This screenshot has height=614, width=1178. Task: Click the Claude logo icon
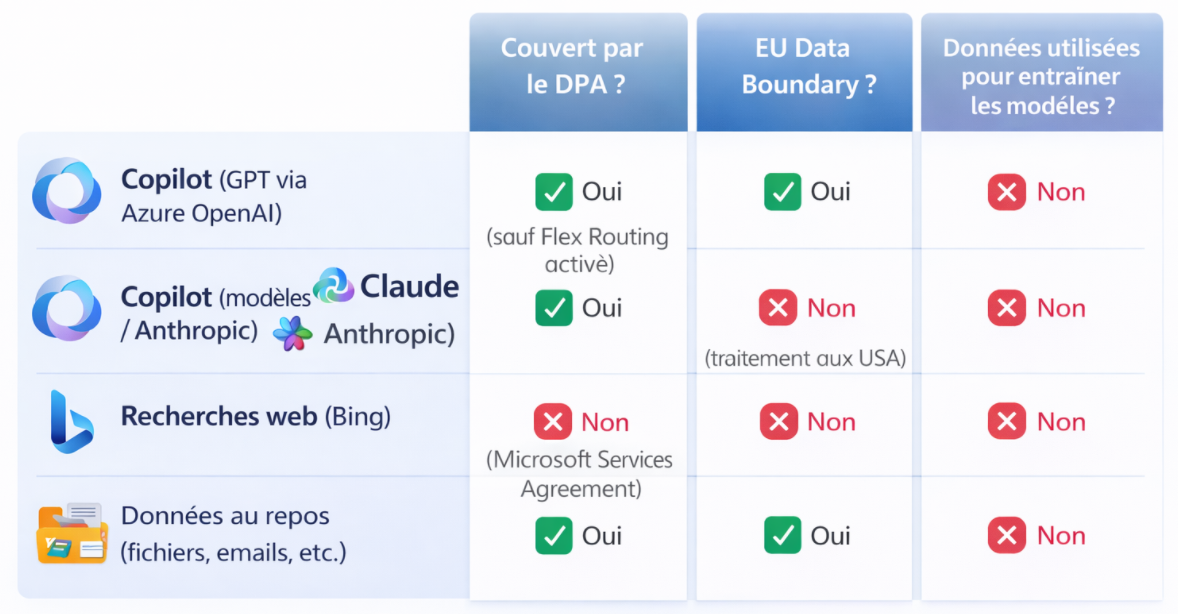334,286
